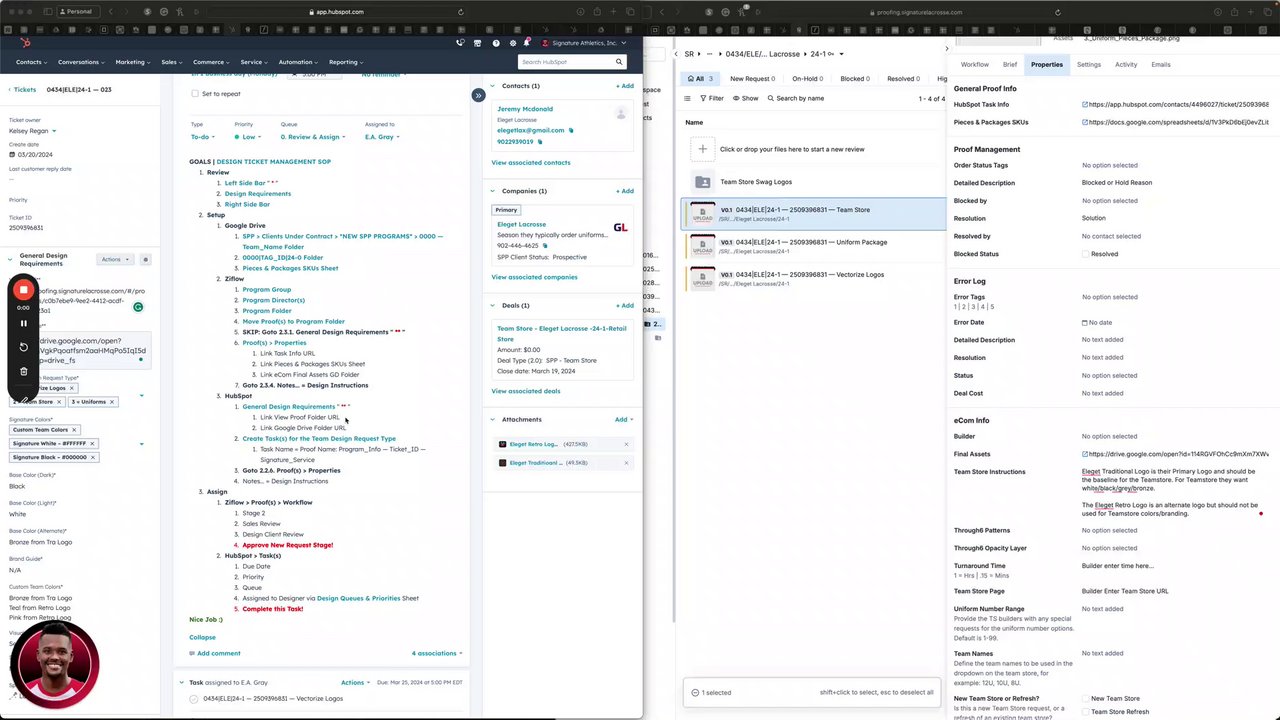Reload the app.hubspot.com page
Viewport: 1280px width, 720px height.
461,12
